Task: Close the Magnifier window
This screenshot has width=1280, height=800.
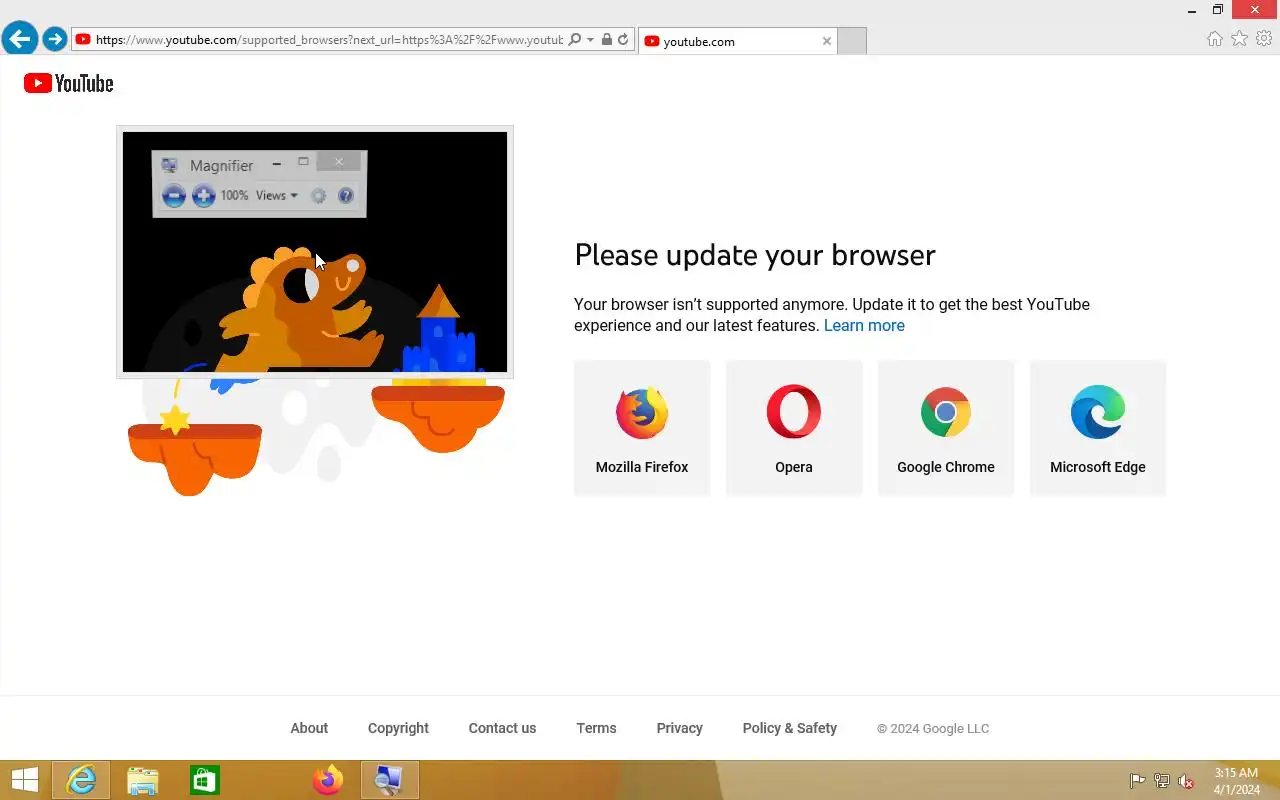Action: [x=339, y=162]
